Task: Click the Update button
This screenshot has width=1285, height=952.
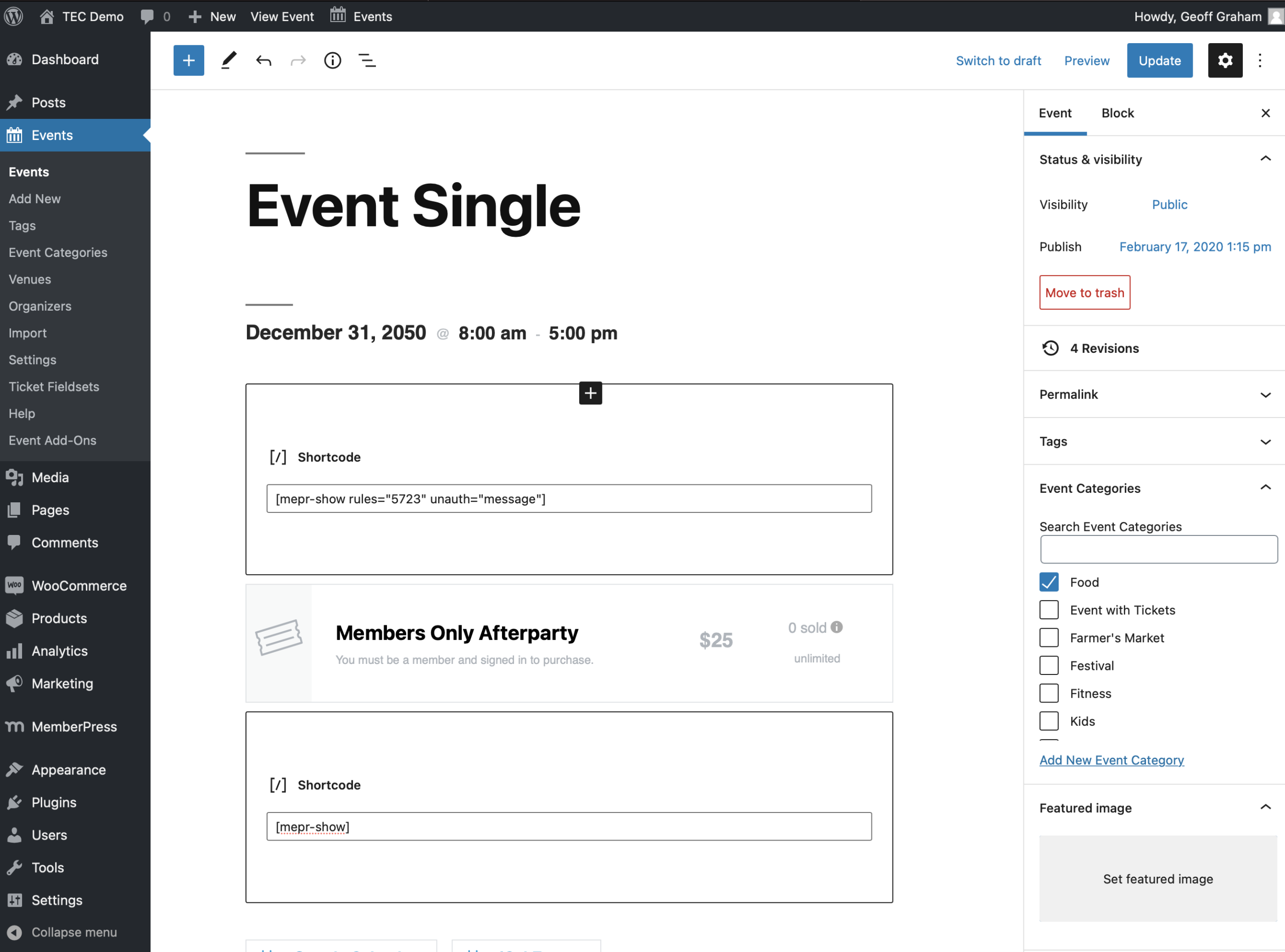Action: click(1160, 61)
